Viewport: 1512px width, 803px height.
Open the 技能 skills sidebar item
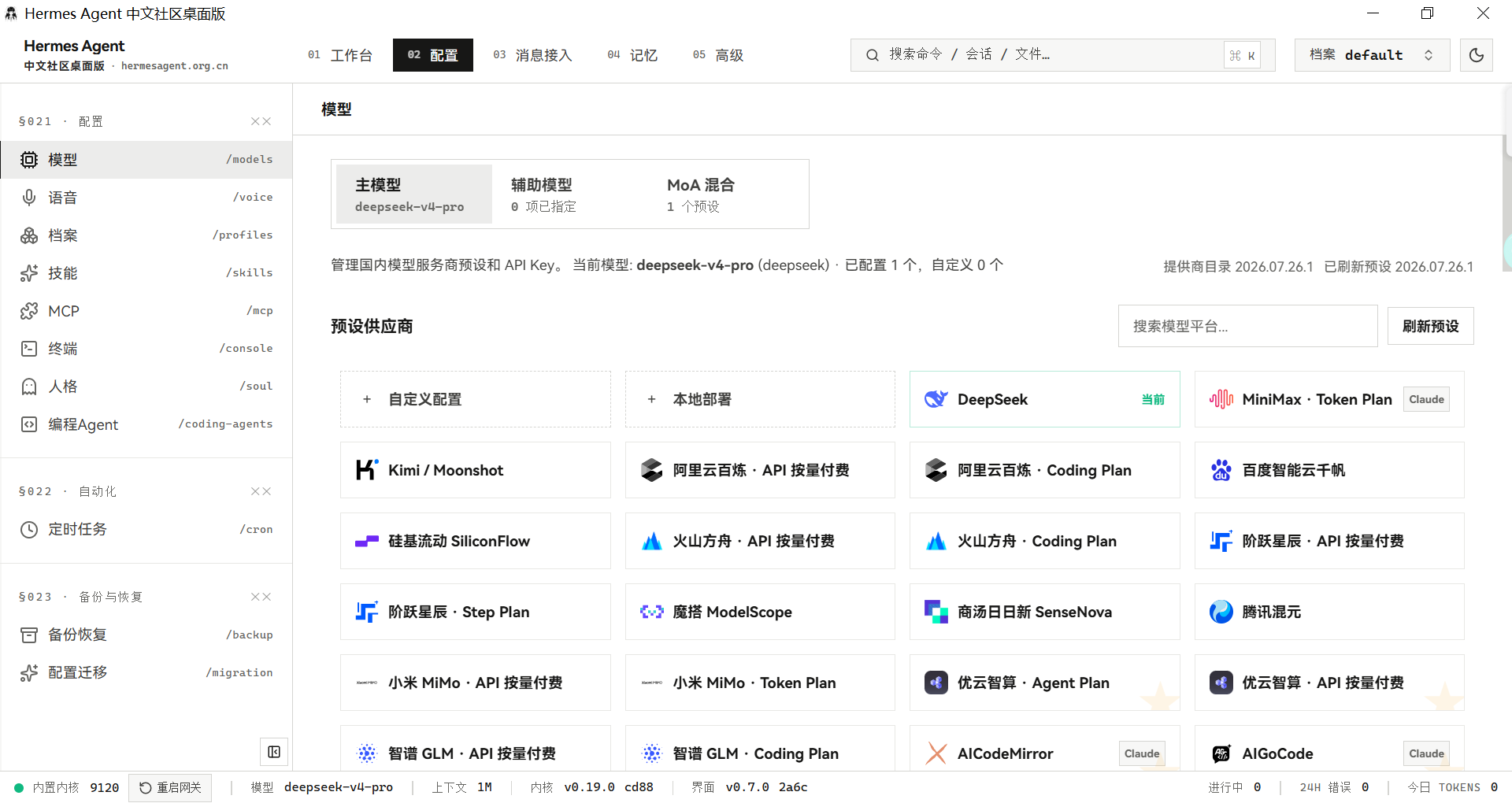146,273
